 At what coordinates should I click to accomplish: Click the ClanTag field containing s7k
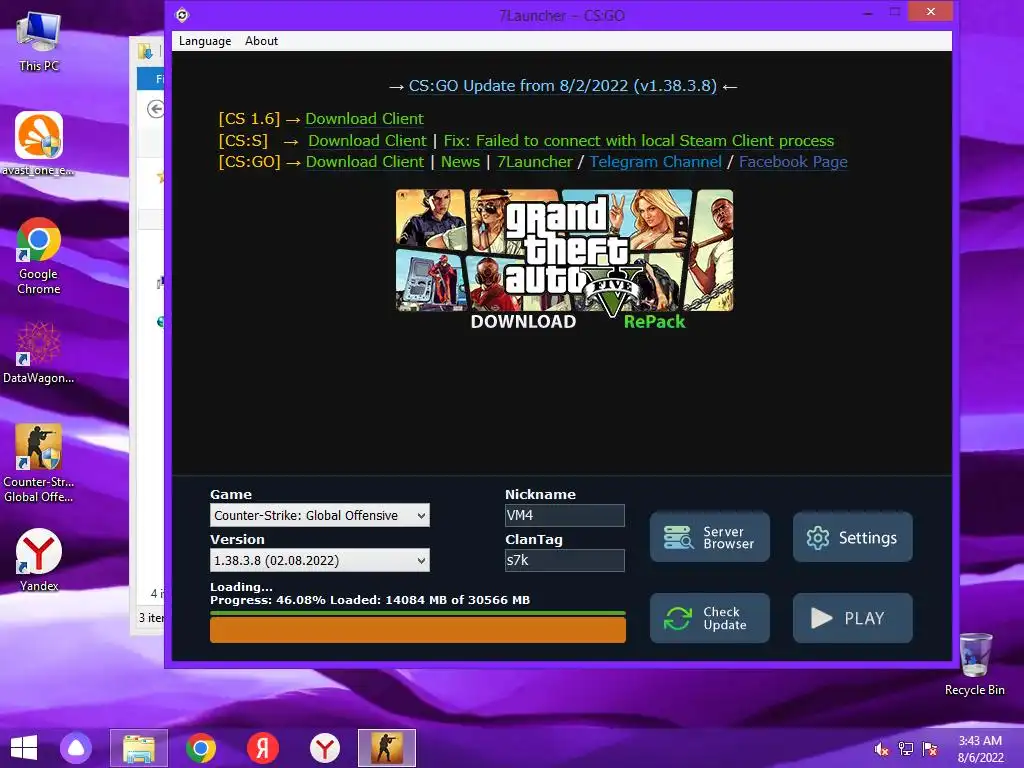pos(564,560)
